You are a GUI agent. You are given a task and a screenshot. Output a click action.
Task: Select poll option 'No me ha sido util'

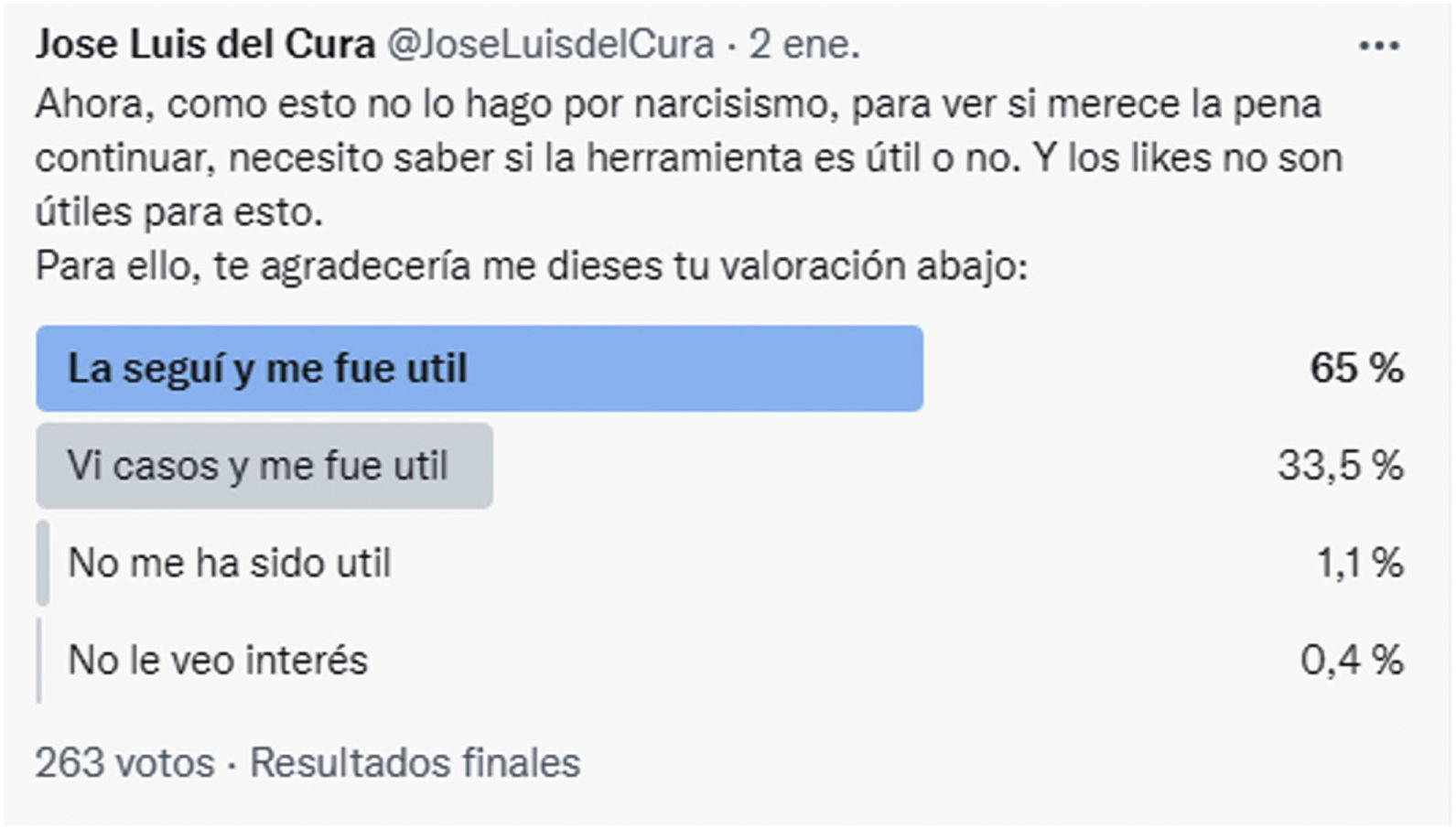tap(230, 563)
